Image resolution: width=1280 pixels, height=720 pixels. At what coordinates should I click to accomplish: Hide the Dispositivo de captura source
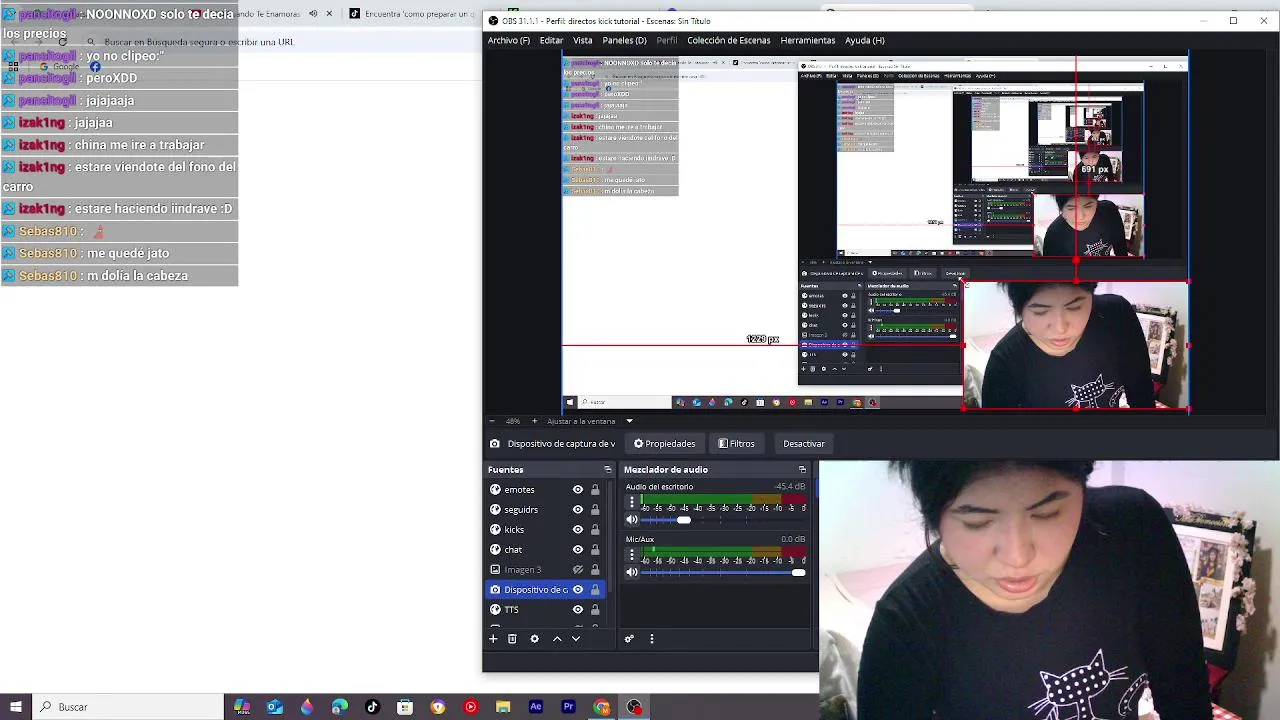577,590
